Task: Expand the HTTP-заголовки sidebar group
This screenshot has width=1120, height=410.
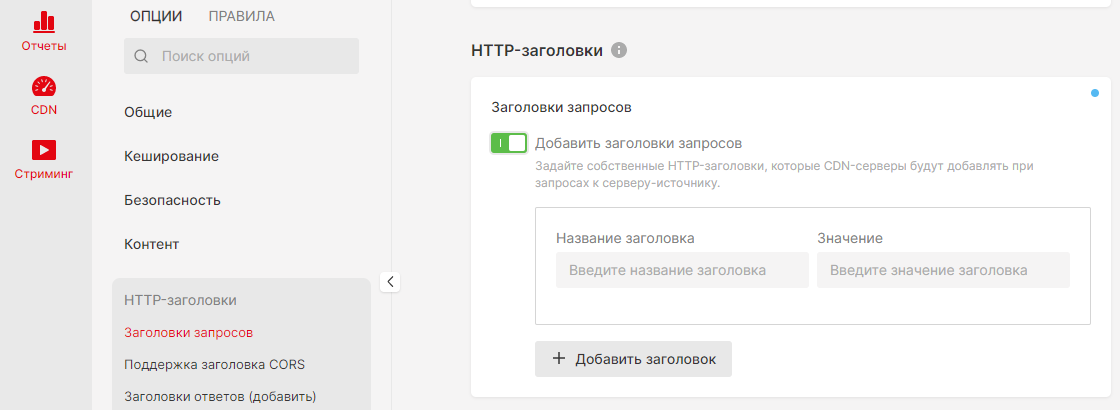Action: click(x=180, y=299)
